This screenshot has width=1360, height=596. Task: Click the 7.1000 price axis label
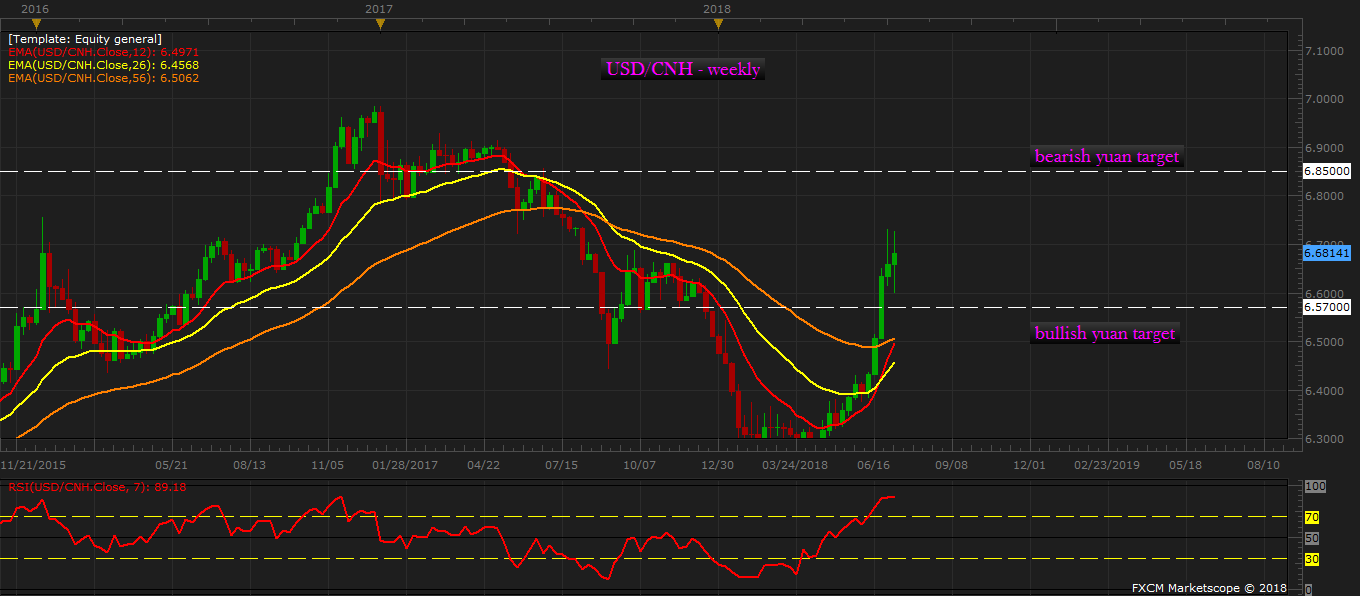click(x=1324, y=50)
